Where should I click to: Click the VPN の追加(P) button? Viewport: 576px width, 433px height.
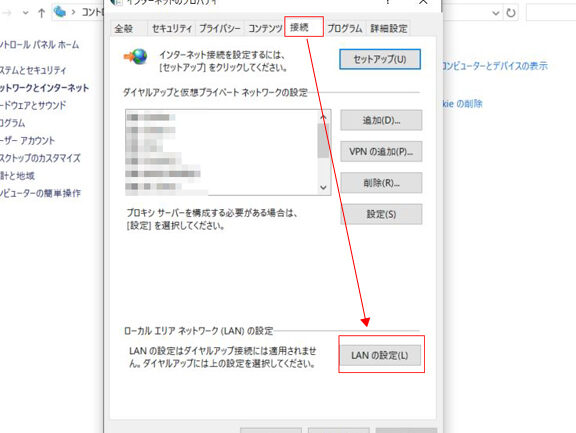click(381, 151)
